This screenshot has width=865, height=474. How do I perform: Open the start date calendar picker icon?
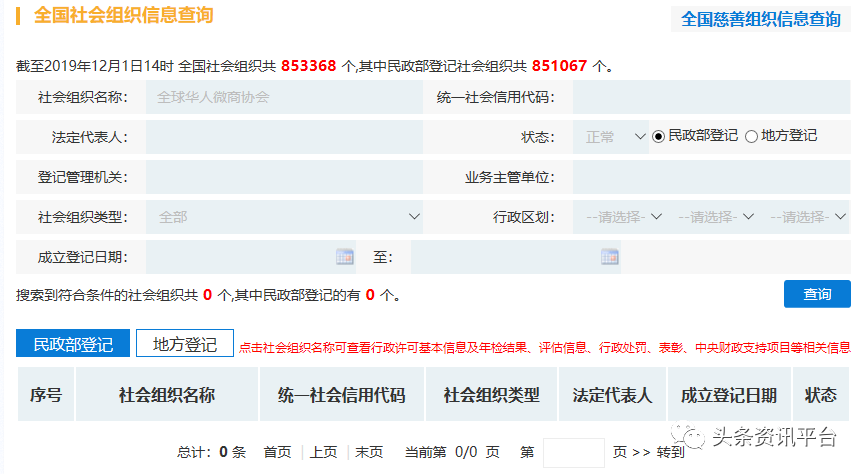[344, 257]
